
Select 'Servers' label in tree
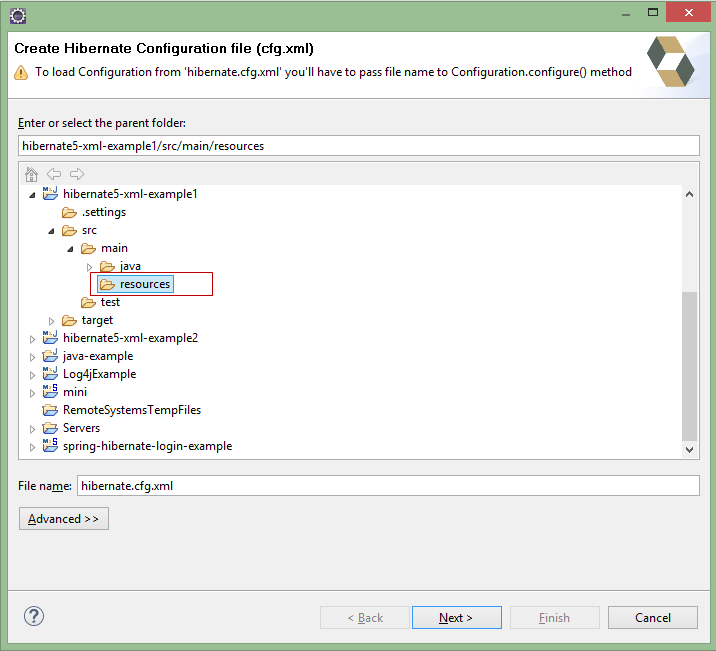[x=81, y=428]
